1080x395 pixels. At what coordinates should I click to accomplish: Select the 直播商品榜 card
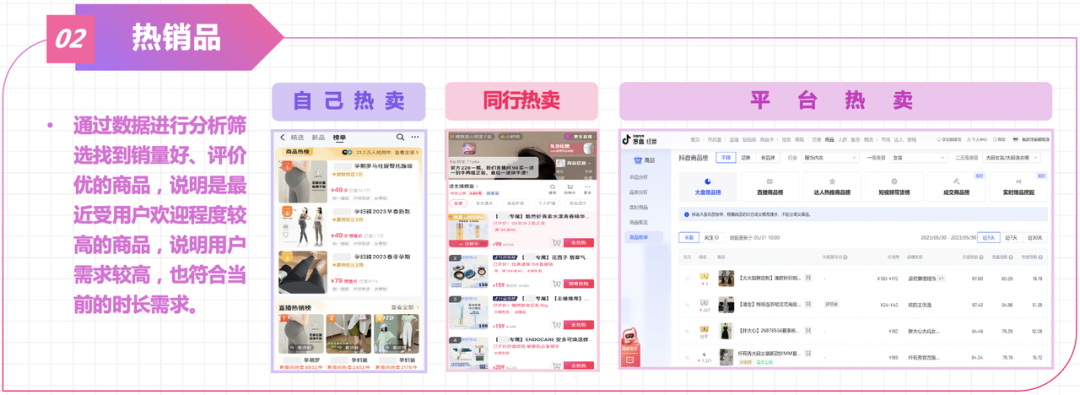coord(770,186)
